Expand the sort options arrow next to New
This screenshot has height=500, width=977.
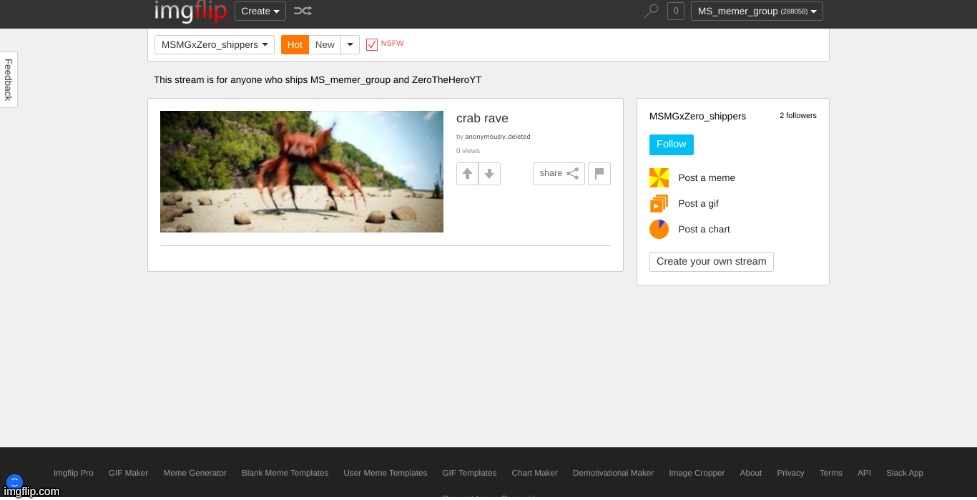350,45
